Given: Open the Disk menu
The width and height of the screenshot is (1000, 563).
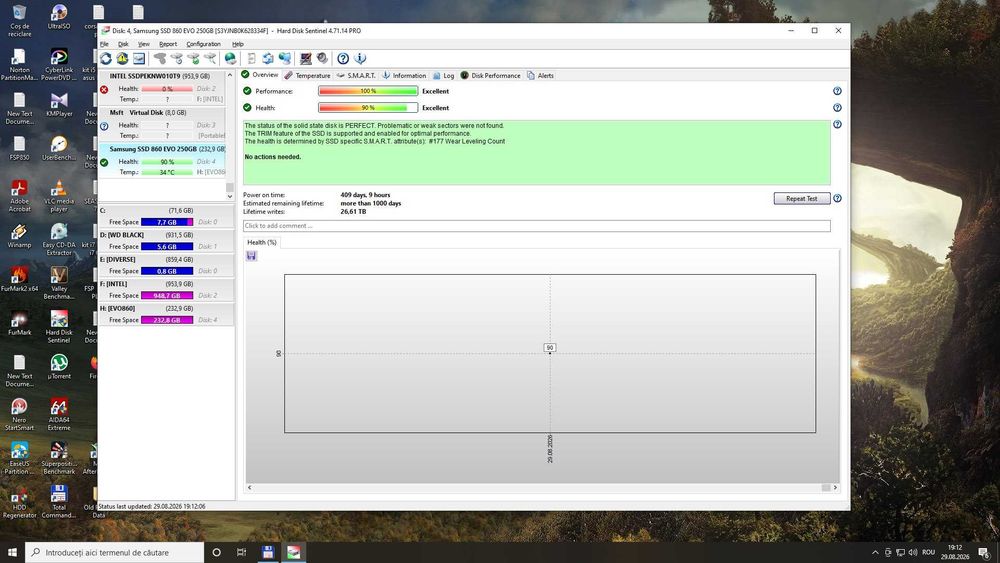Looking at the screenshot, I should (x=123, y=44).
